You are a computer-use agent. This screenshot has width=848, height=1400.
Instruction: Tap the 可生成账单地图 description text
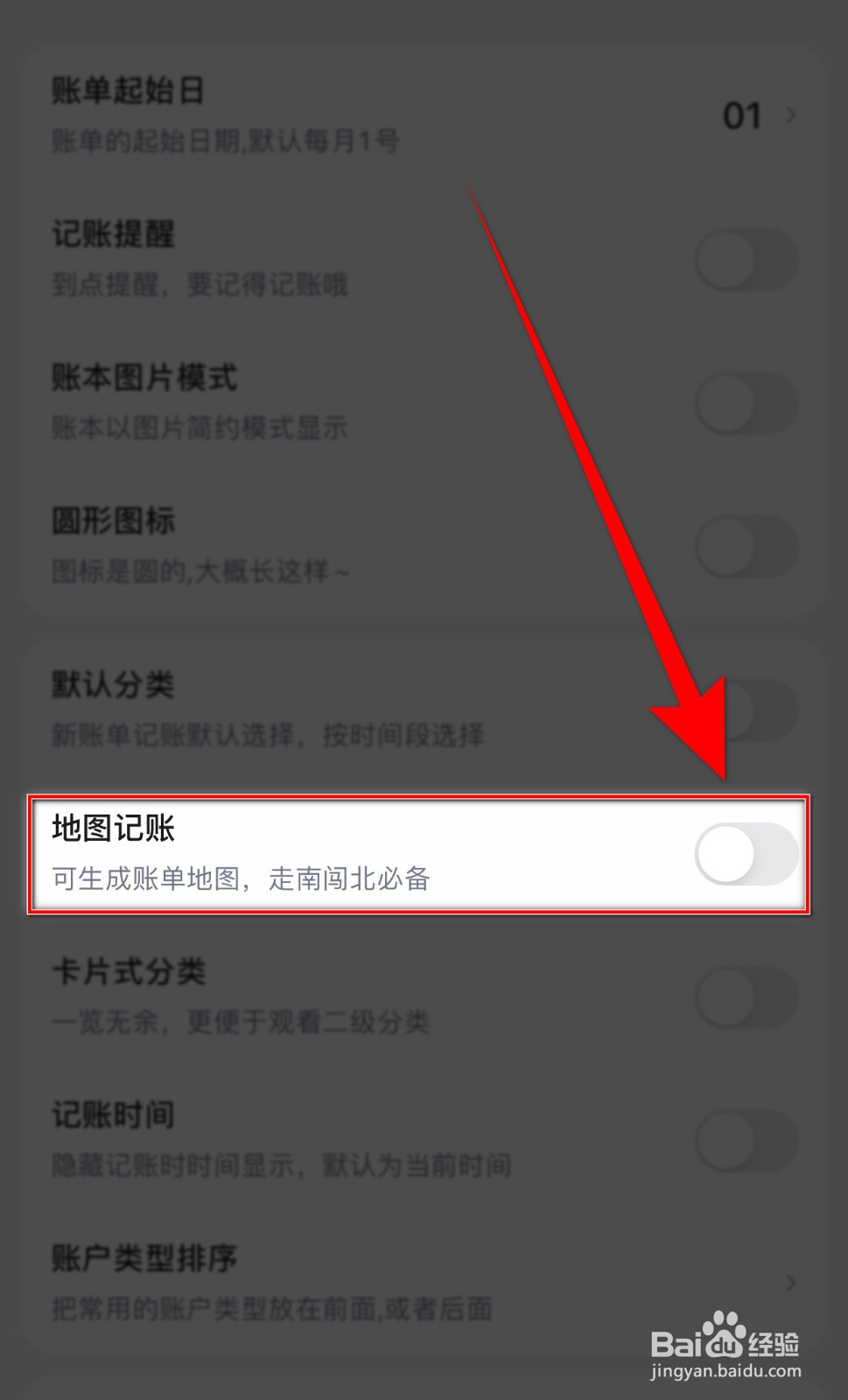click(241, 878)
